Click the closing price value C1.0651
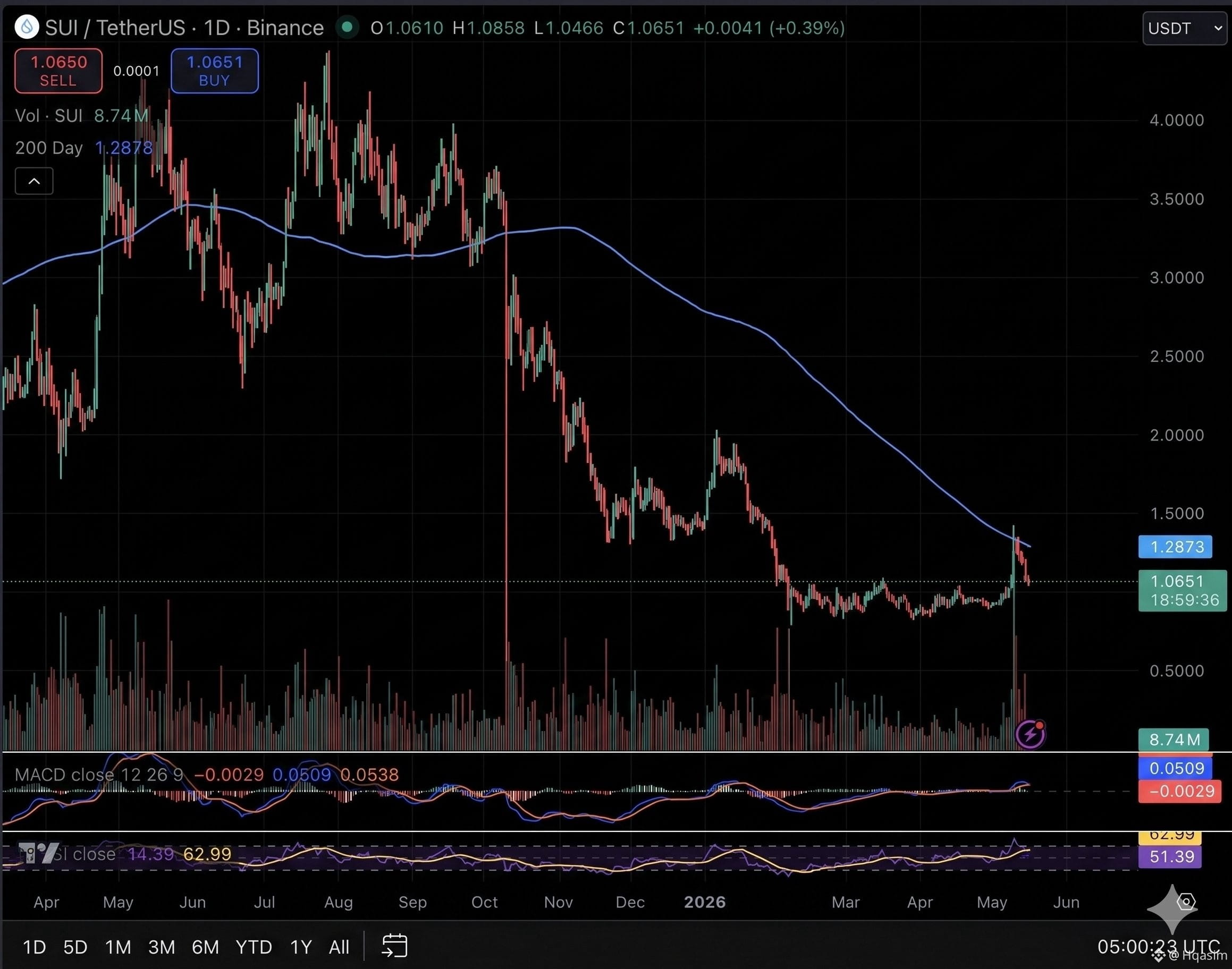The height and width of the screenshot is (969, 1232). (648, 28)
